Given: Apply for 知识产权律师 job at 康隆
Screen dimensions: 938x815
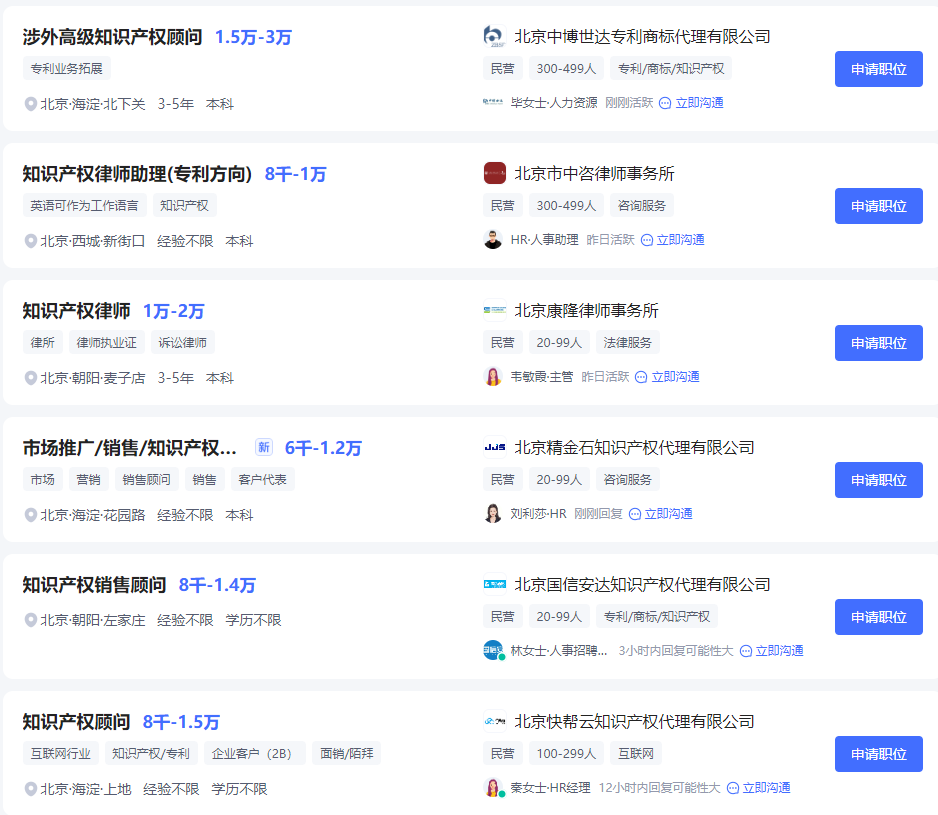Looking at the screenshot, I should [878, 343].
